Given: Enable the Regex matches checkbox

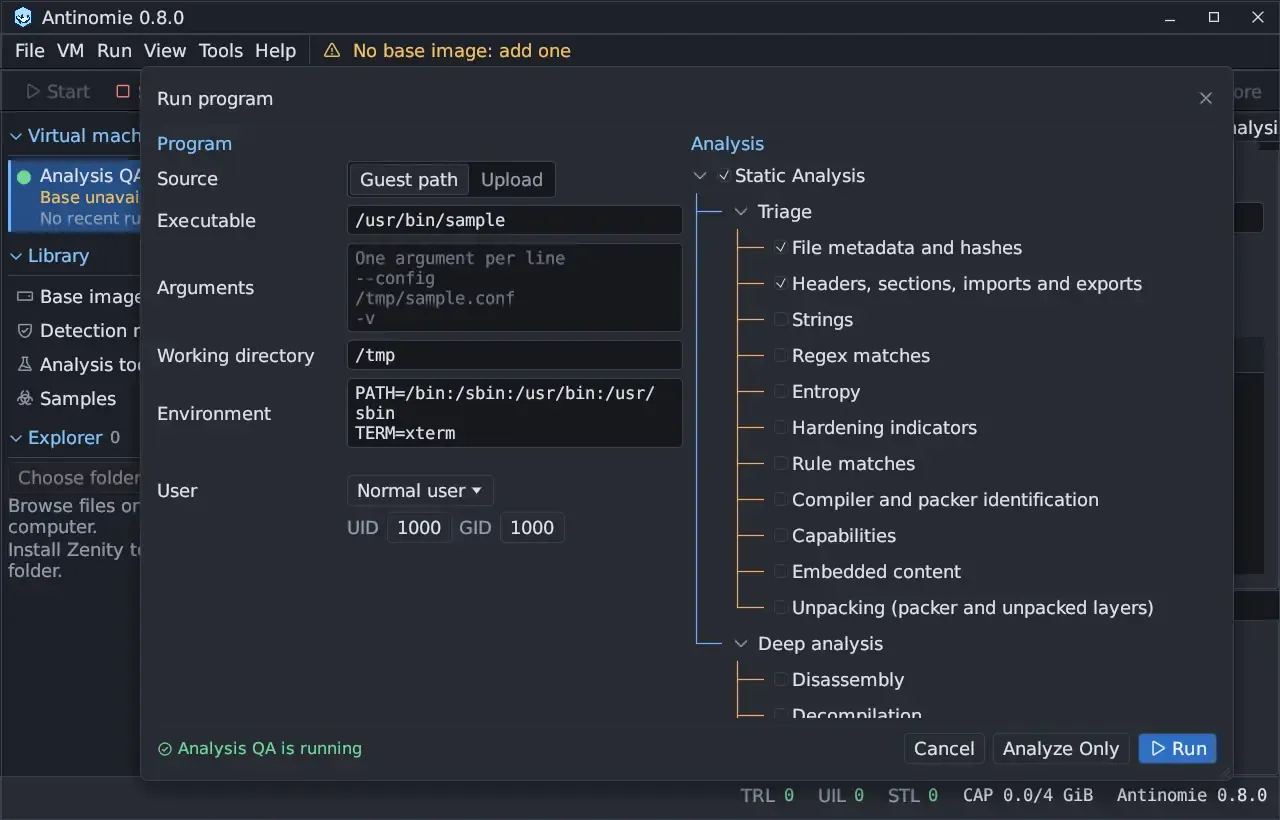Looking at the screenshot, I should 781,356.
